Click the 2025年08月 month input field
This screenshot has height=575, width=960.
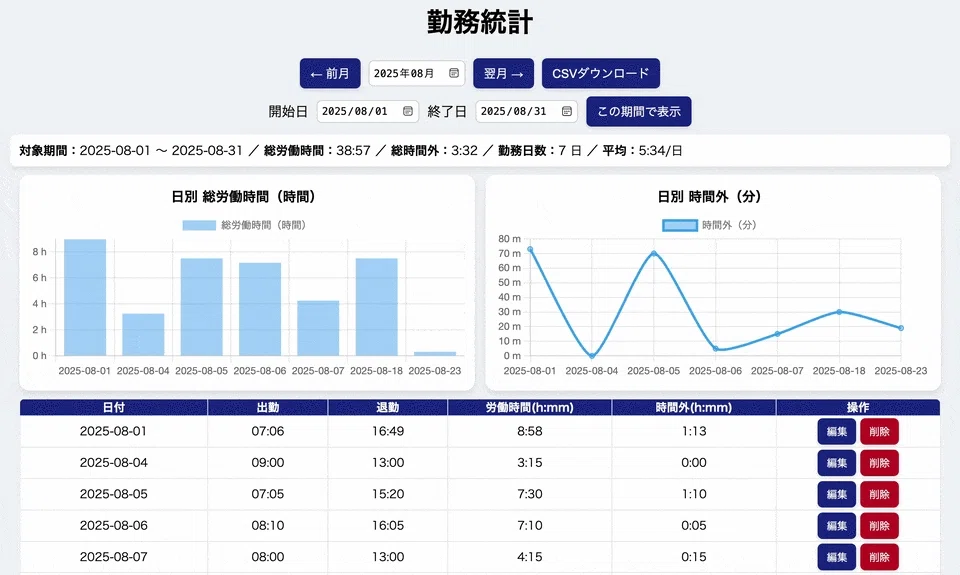tap(416, 73)
